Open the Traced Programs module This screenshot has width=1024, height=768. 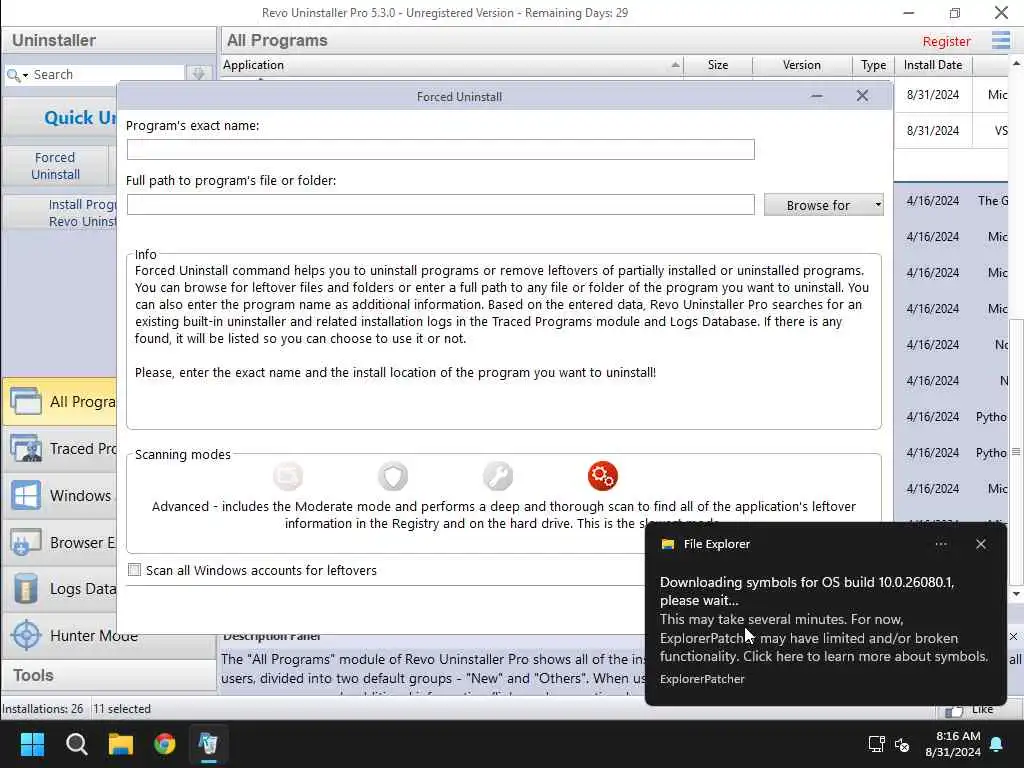[x=60, y=449]
